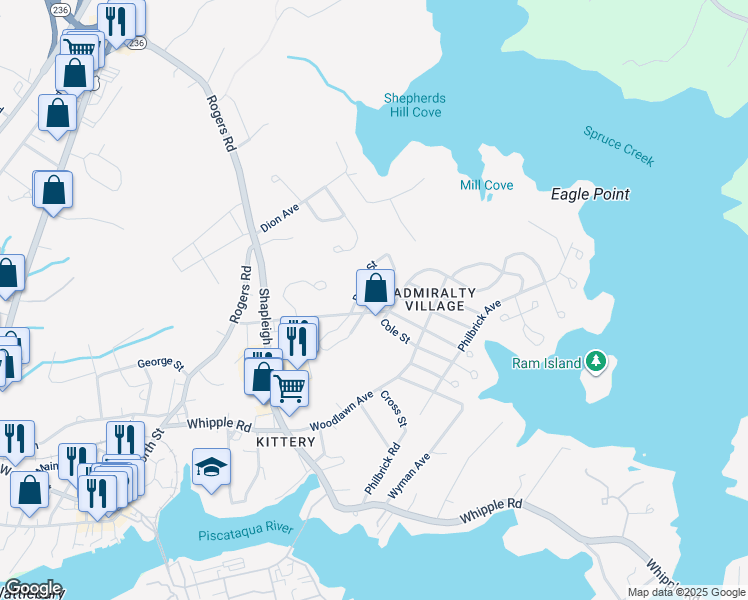Click the Mill Cove label
Screen dimensions: 748x600
[487, 185]
